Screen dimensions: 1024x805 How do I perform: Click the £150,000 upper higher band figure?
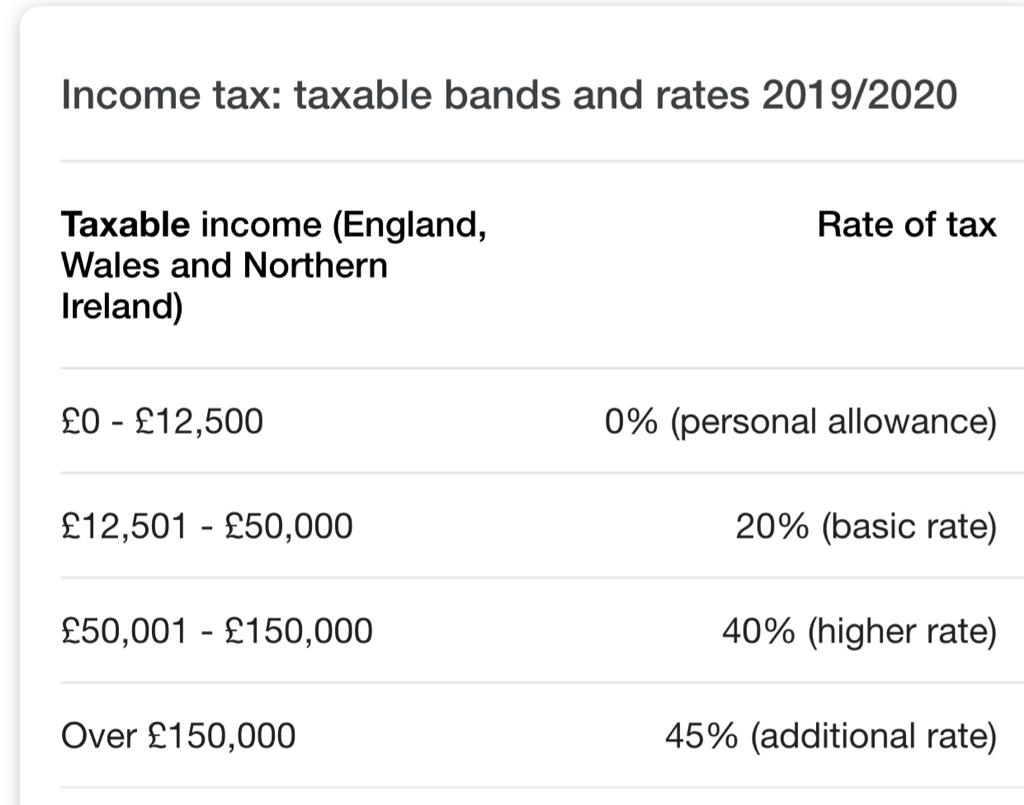point(298,631)
